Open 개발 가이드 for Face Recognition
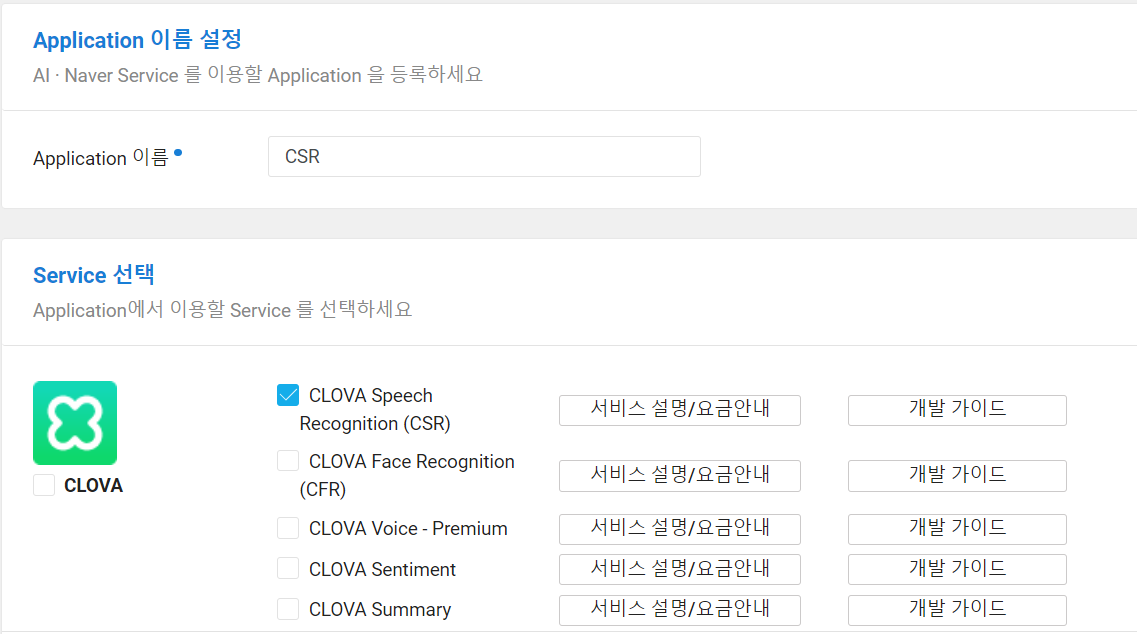Screen dimensions: 1137x634 957,476
